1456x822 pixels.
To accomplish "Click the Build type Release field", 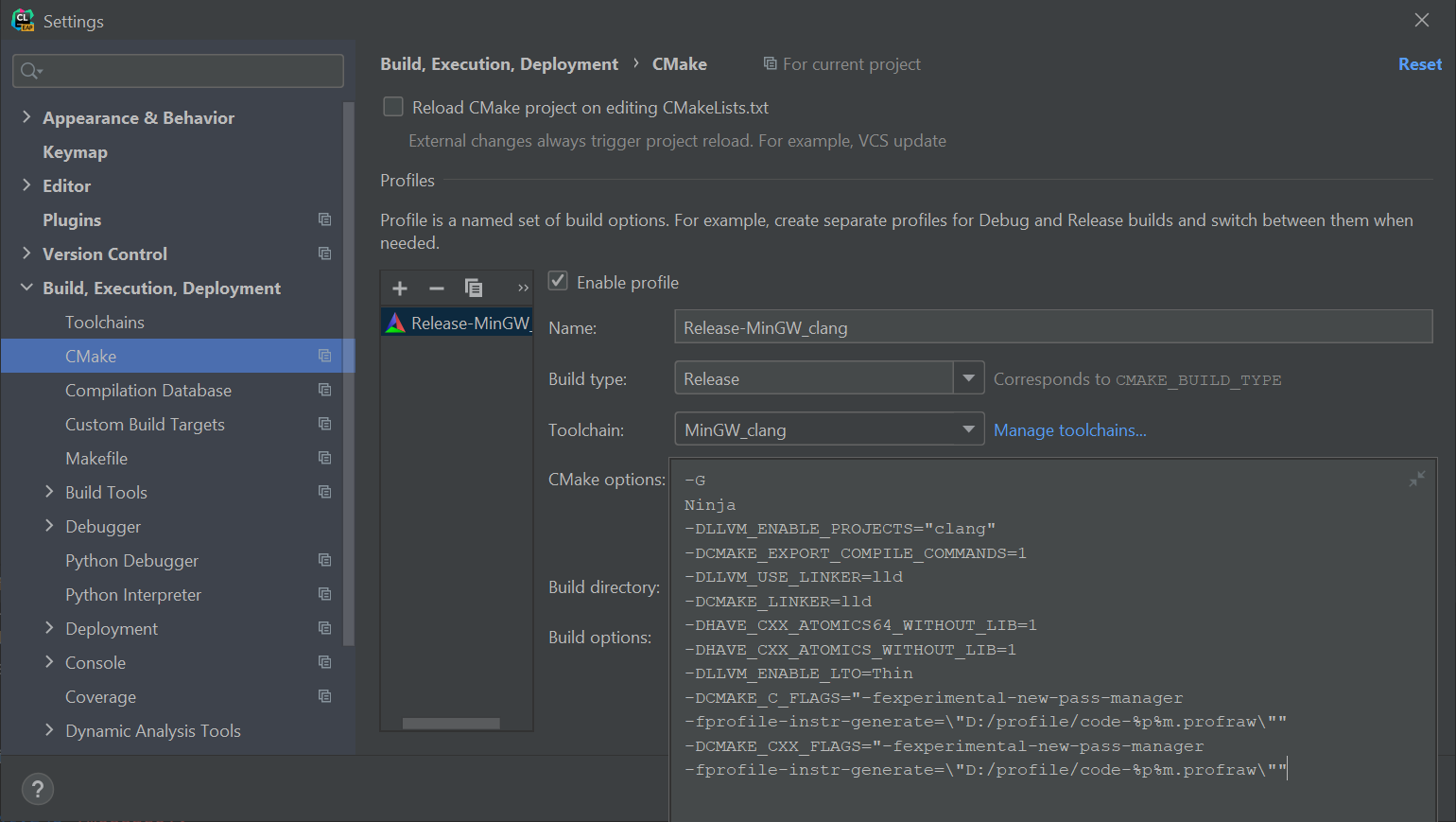I will pos(813,378).
